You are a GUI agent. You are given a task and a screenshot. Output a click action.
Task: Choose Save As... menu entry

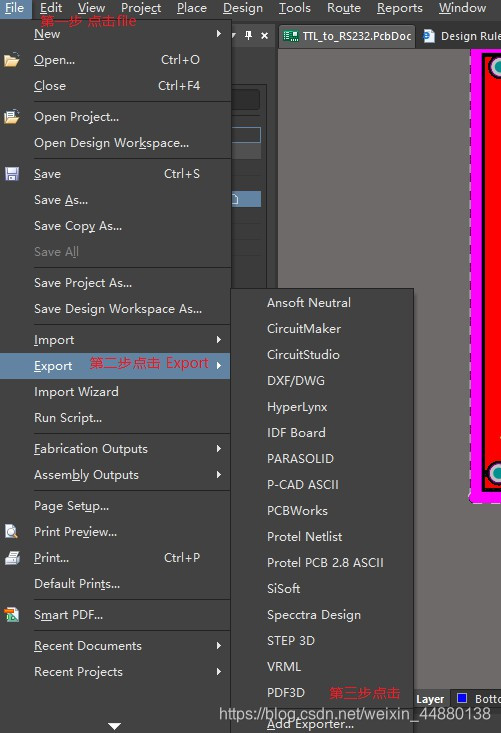[115, 200]
